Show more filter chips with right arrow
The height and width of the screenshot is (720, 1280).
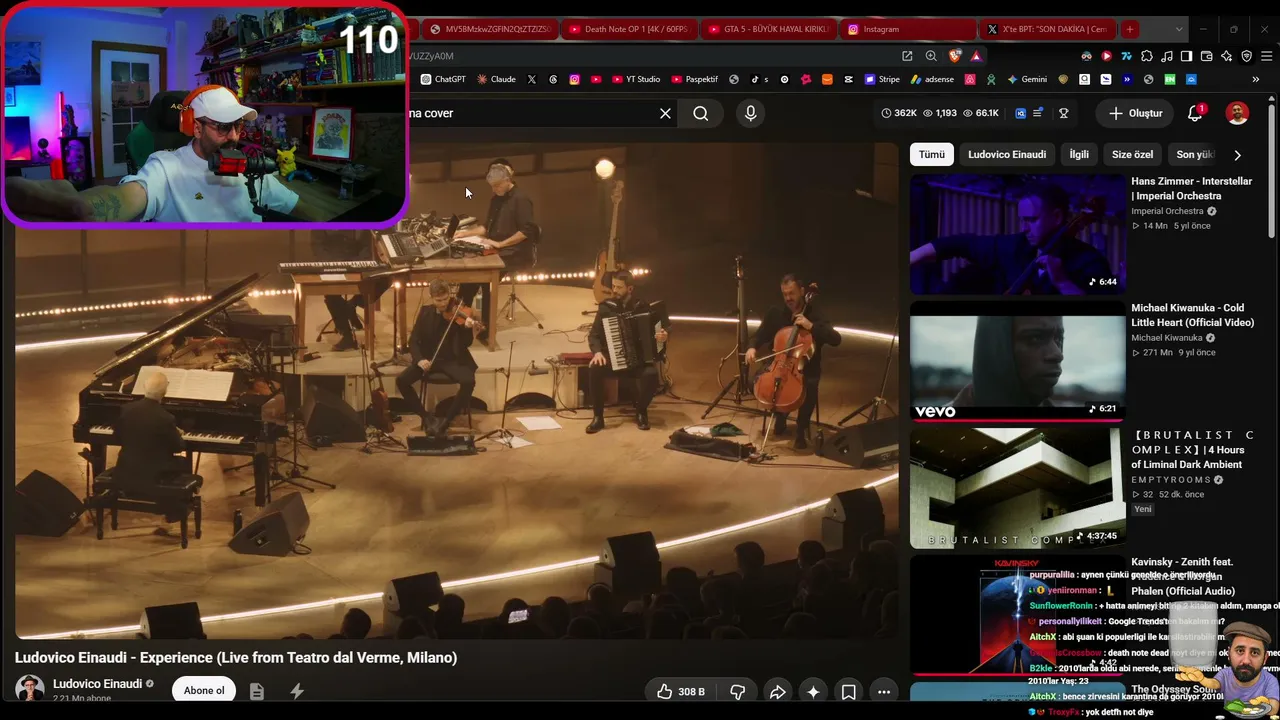click(1237, 155)
